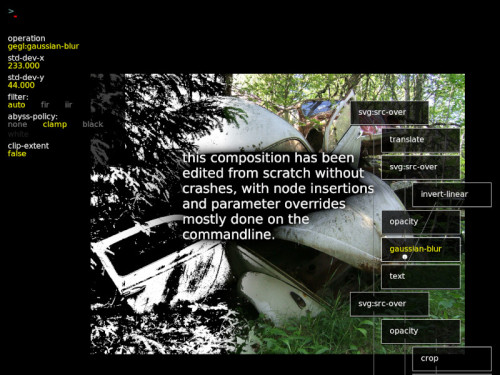The image size is (500, 375).
Task: Edit the std-dev-x value 233.000
Action: point(23,66)
